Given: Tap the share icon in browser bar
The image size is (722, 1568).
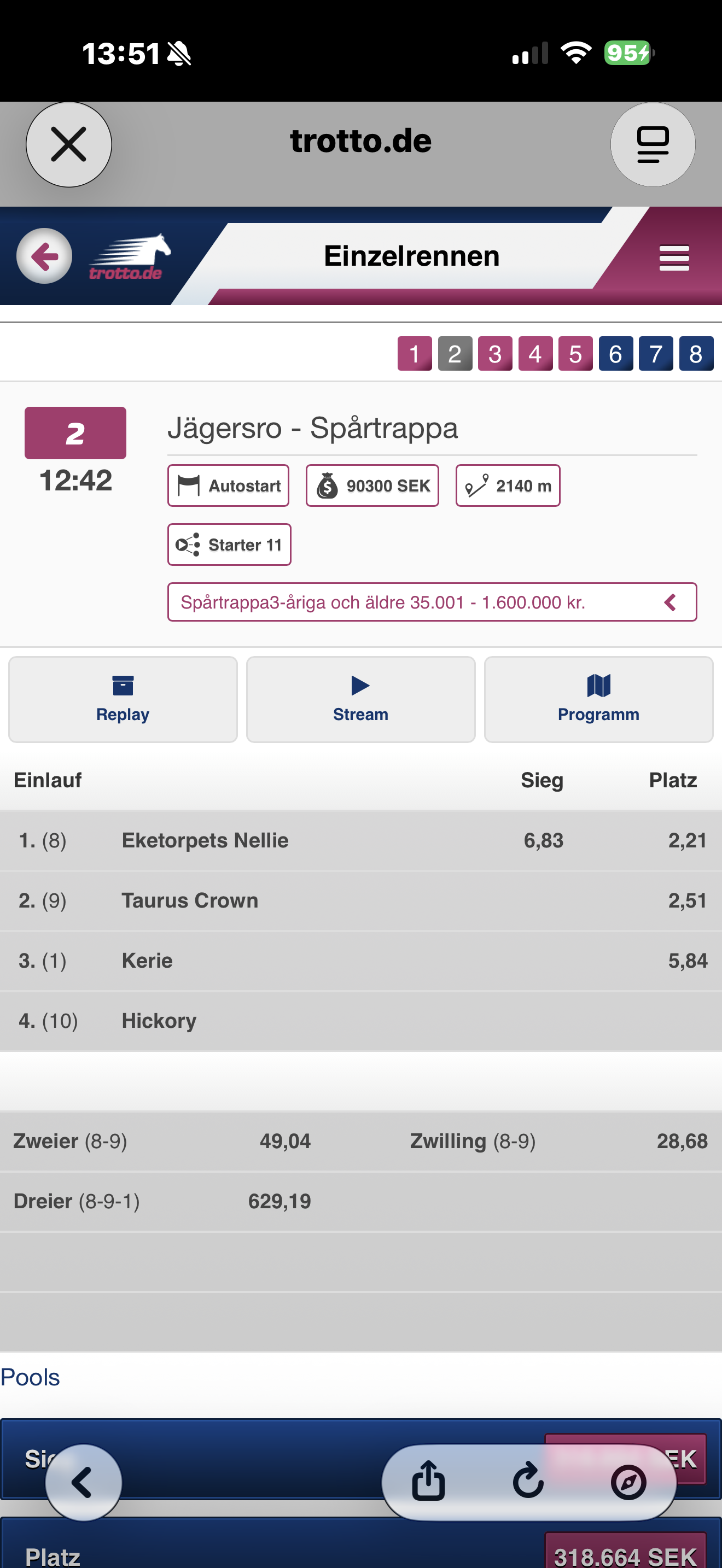Looking at the screenshot, I should pyautogui.click(x=429, y=1481).
